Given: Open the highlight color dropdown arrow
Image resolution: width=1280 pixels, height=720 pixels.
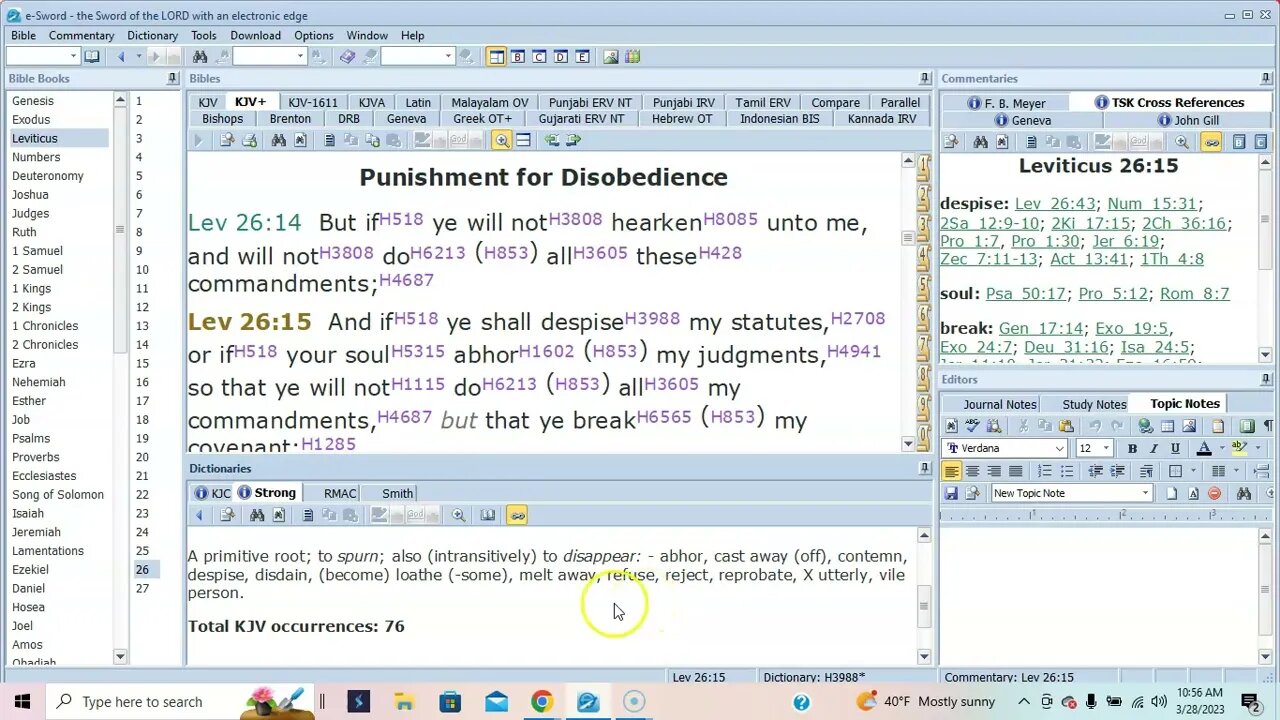Looking at the screenshot, I should 1258,448.
